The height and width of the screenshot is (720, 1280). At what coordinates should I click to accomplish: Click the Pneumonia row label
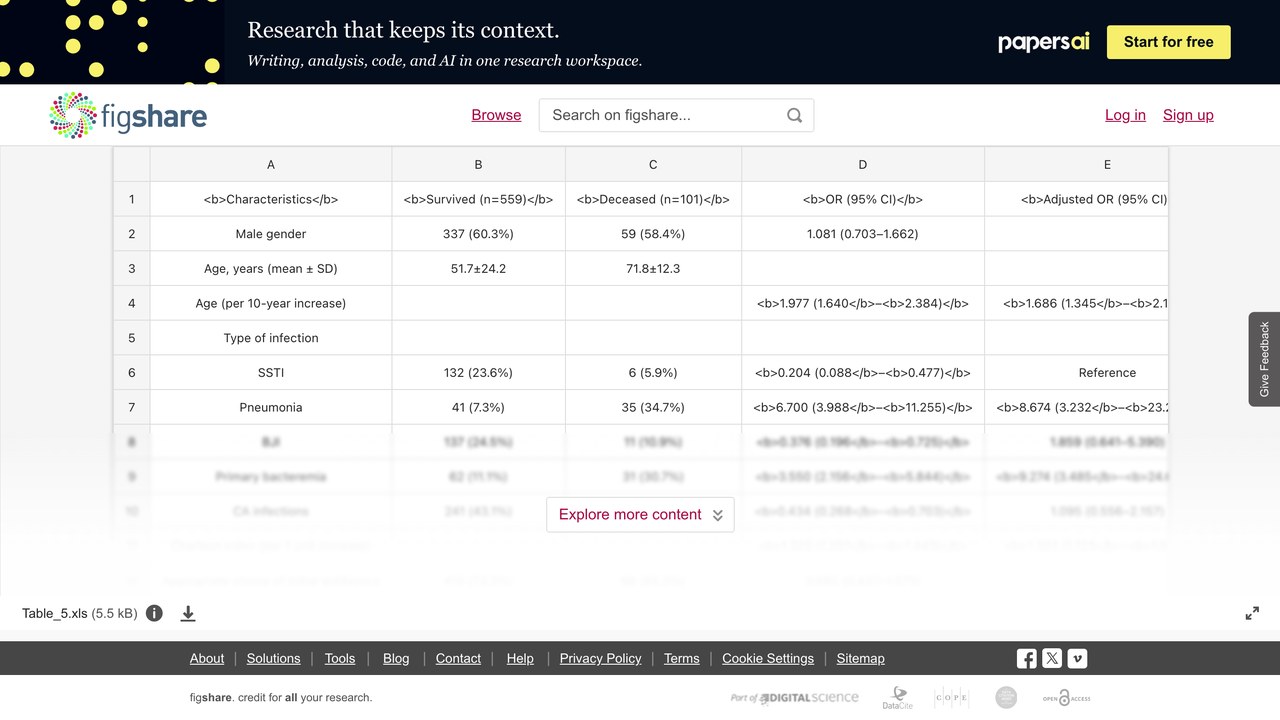pyautogui.click(x=271, y=407)
